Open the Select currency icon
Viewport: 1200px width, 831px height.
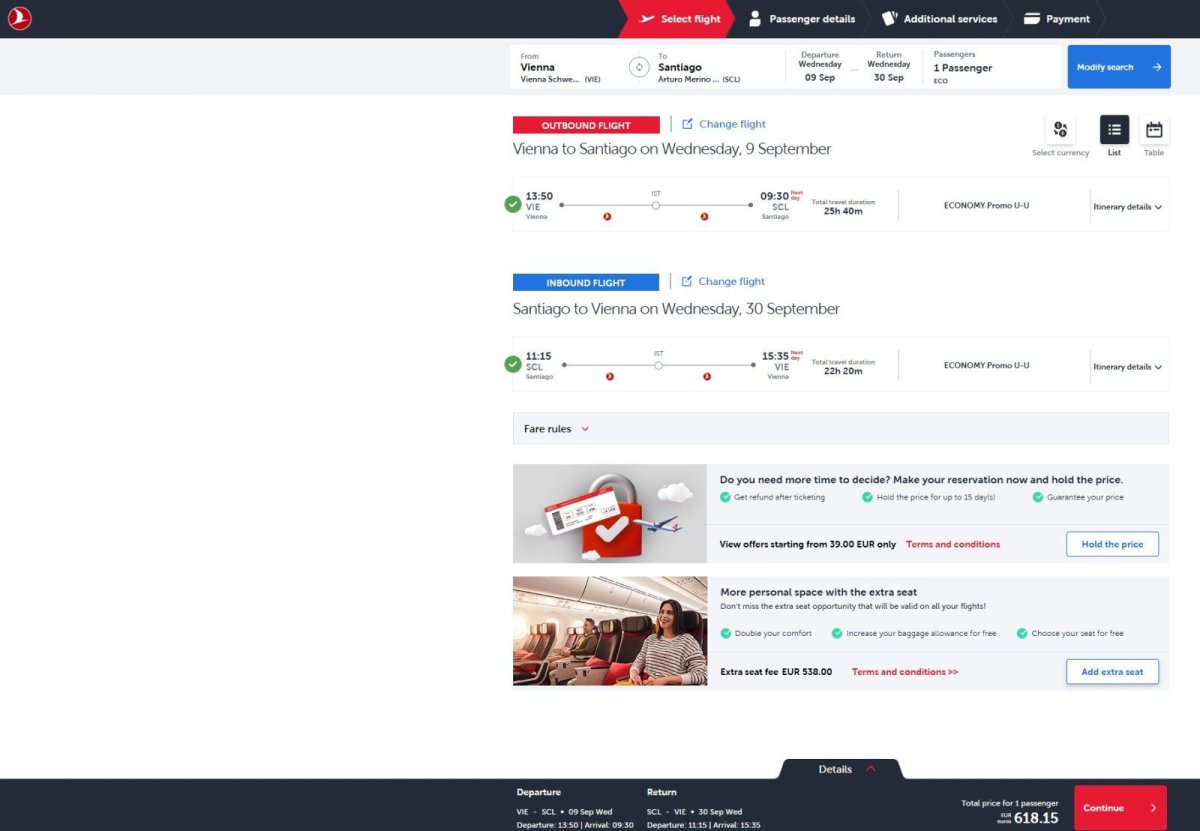click(1060, 130)
